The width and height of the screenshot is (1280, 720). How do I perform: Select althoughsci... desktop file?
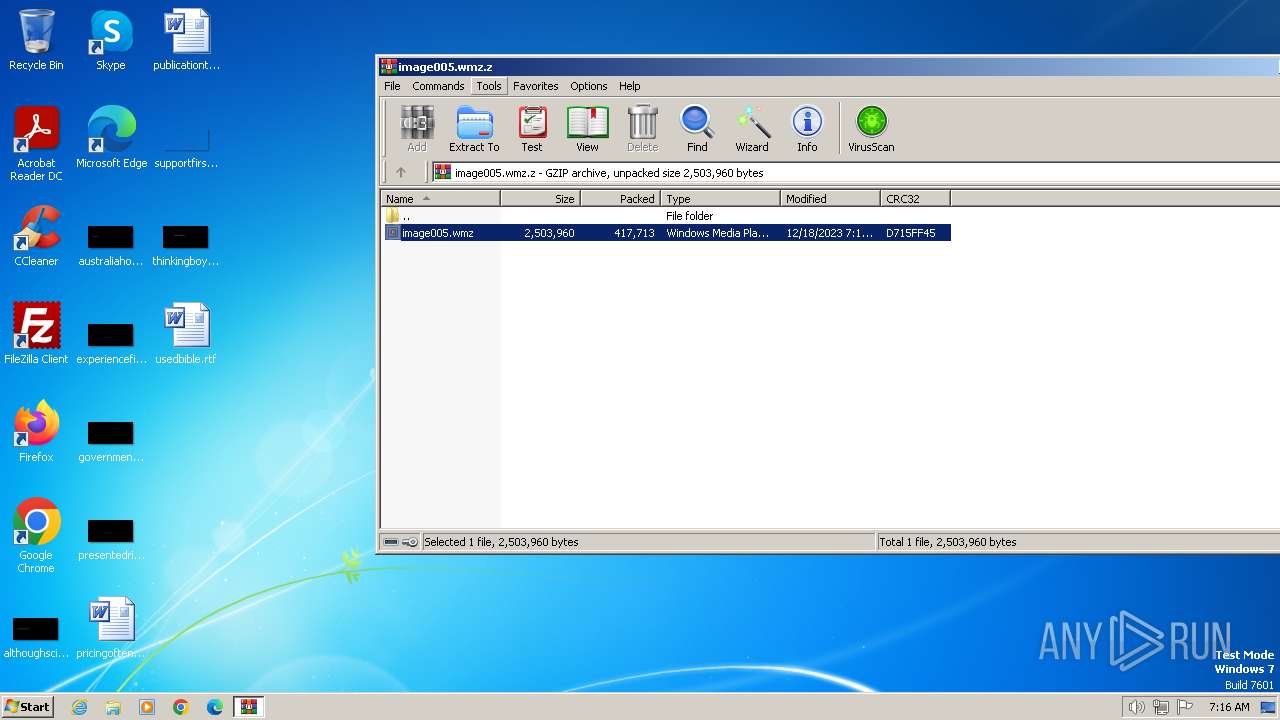tap(36, 637)
